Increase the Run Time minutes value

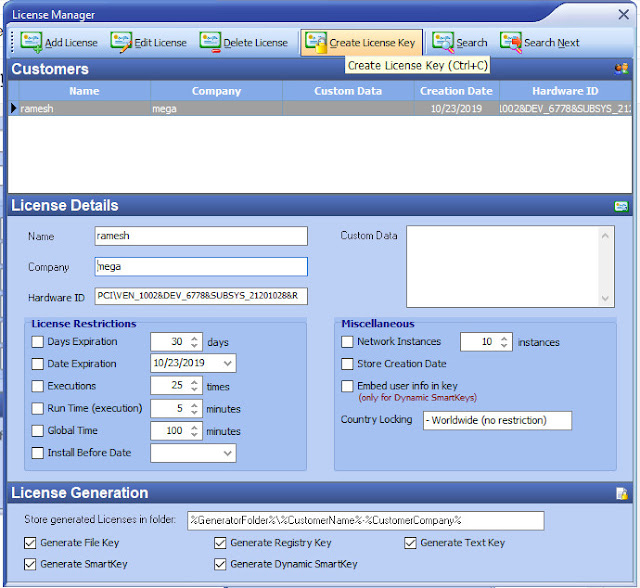pos(194,404)
